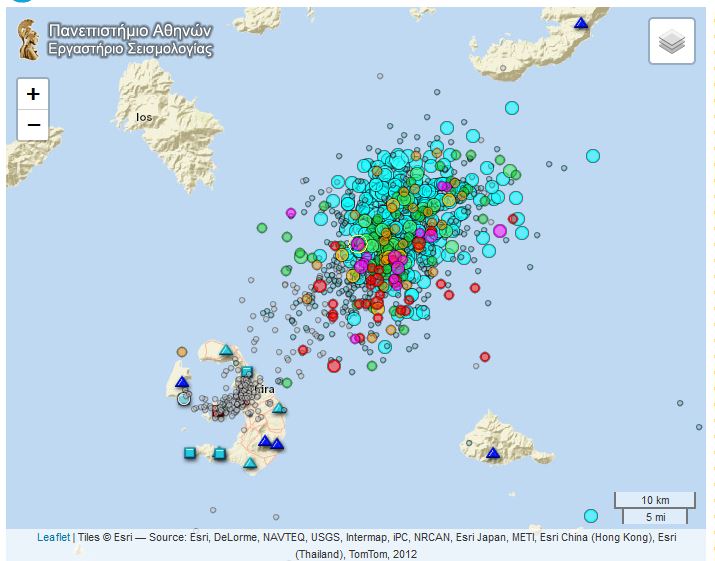Select cyan triangle station east of Fira
The image size is (715, 561).
click(279, 407)
